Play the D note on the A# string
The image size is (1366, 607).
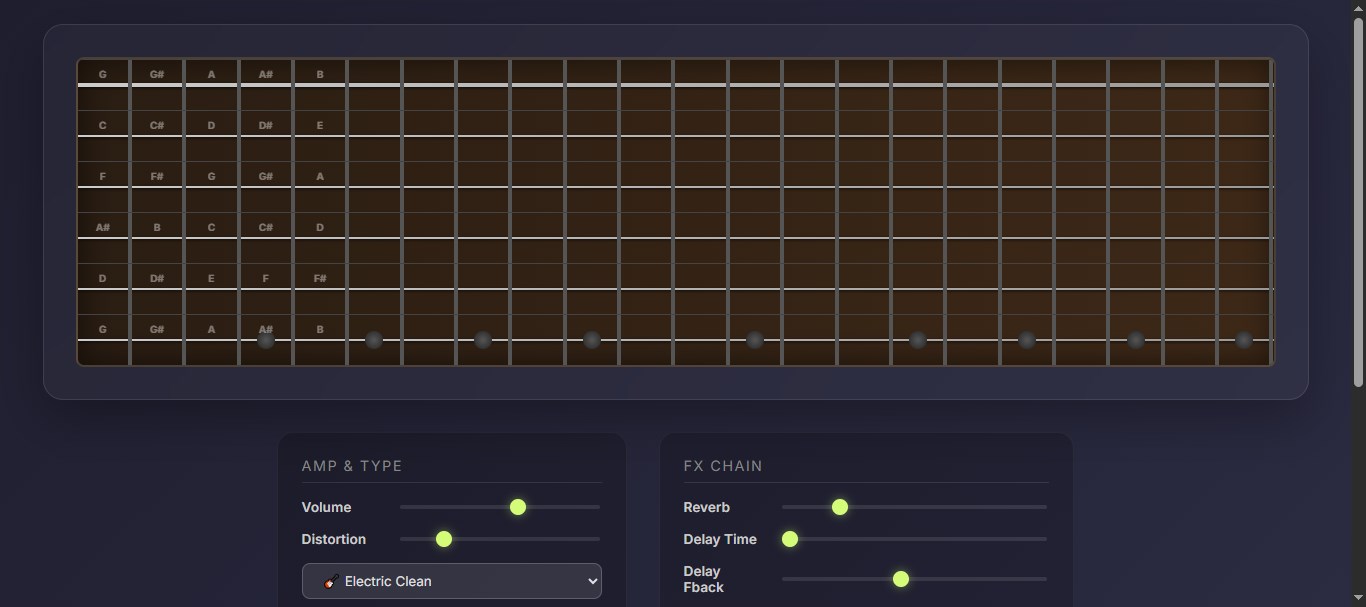coord(320,227)
